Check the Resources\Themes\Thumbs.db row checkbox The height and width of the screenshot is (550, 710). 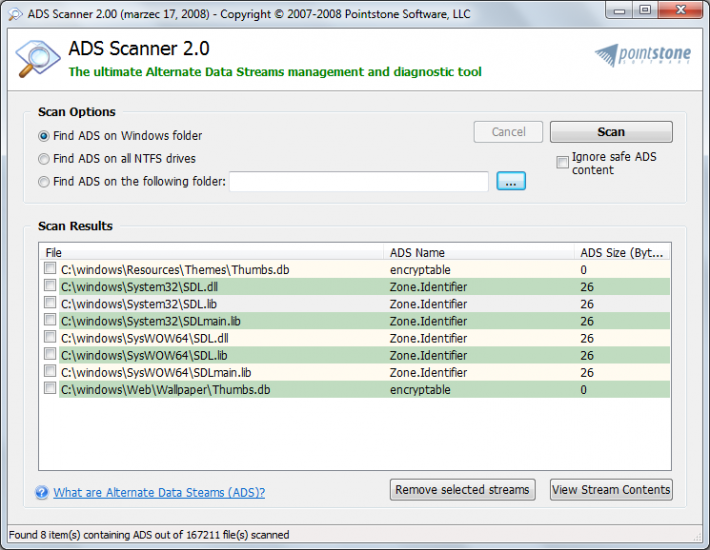50,268
